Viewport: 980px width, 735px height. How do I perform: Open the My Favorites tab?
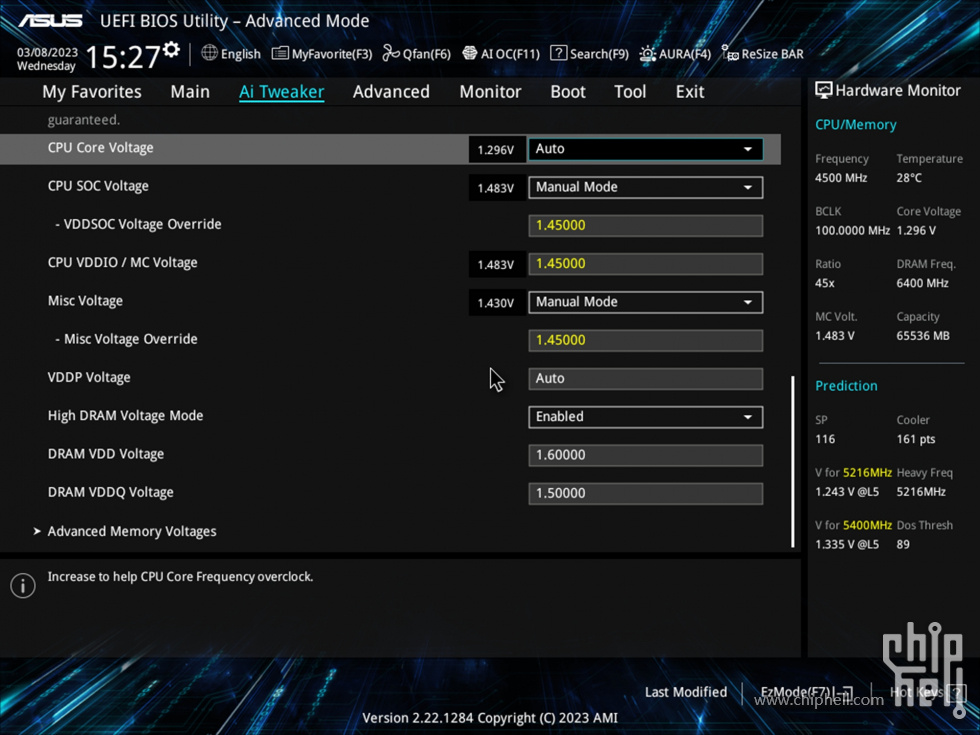click(x=92, y=92)
